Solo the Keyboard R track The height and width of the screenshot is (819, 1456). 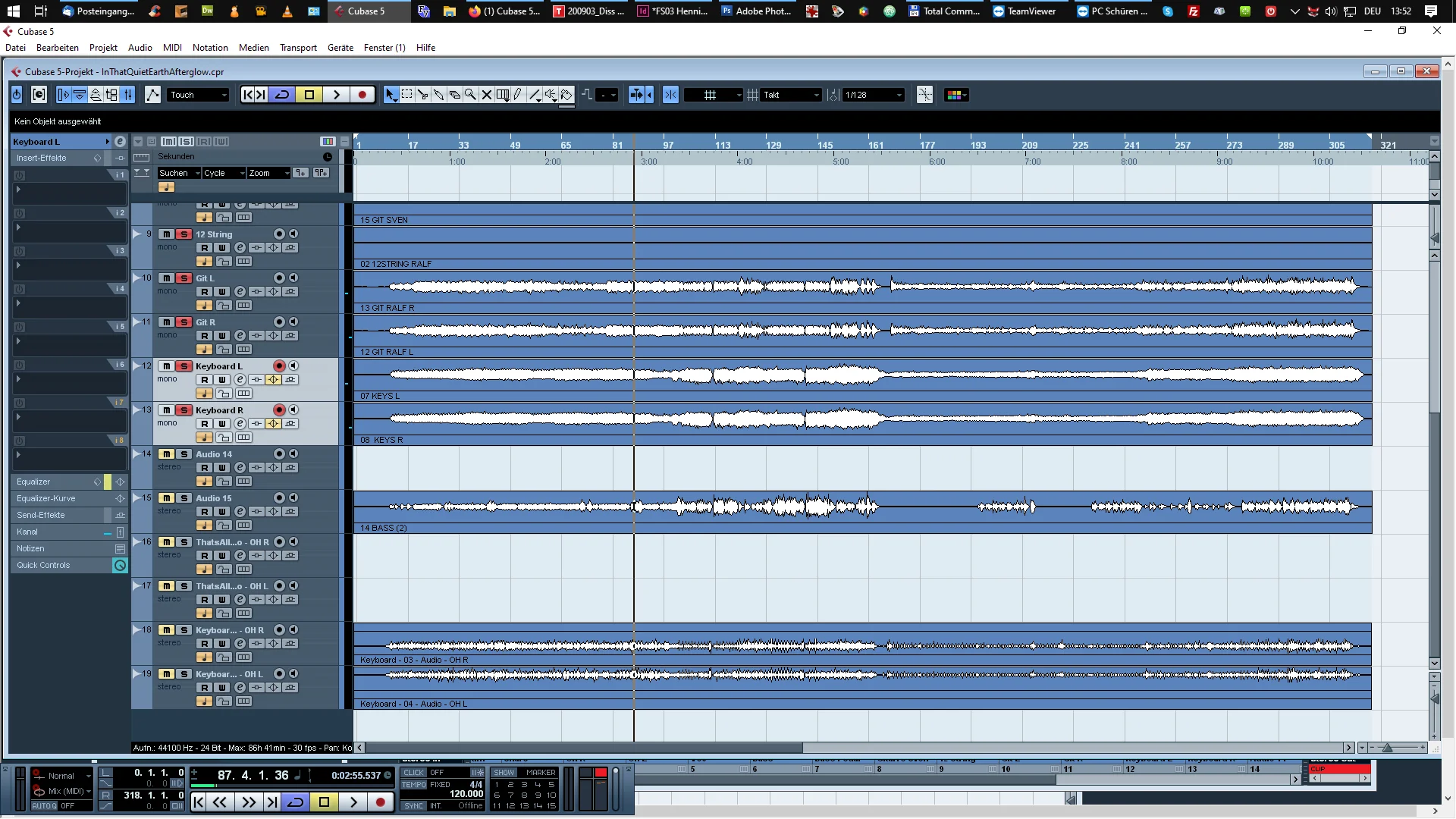coord(184,410)
